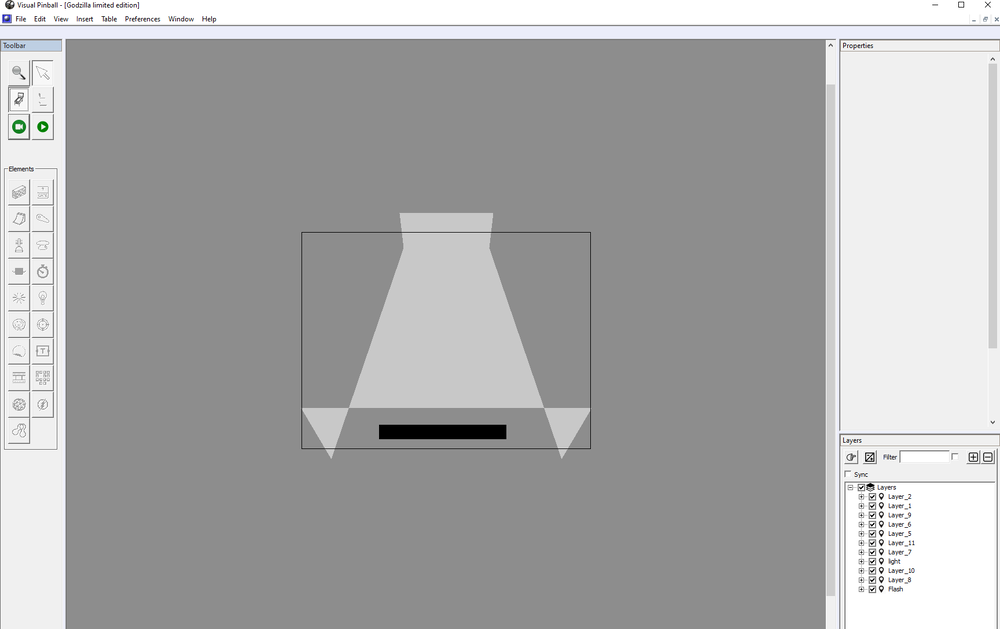
Task: Expand the Layer_2 tree node
Action: [x=861, y=496]
